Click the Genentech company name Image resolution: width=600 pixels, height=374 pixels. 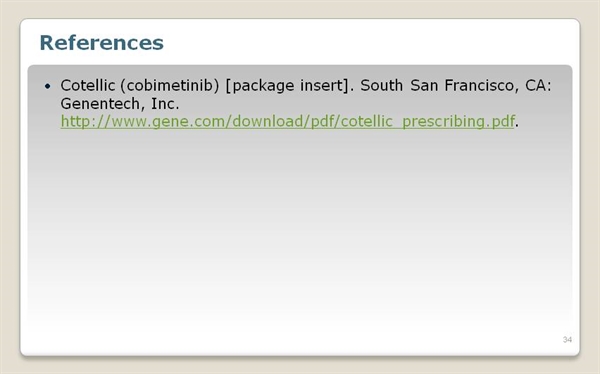[x=101, y=104]
